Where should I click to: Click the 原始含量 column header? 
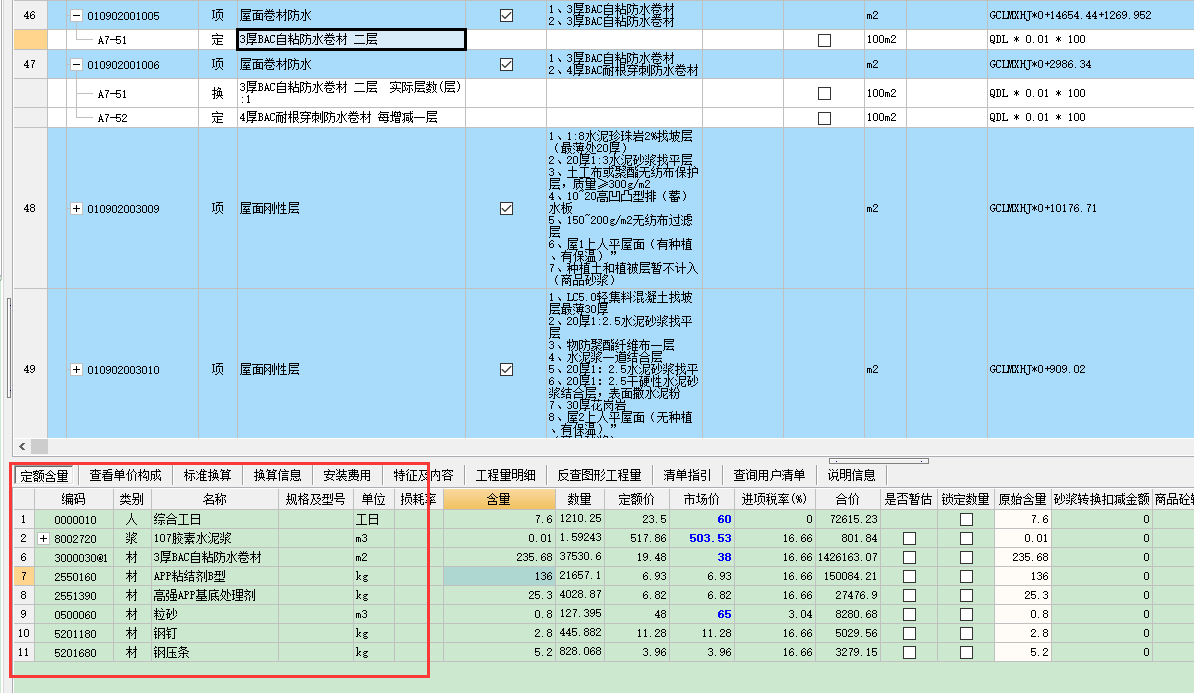click(1023, 500)
